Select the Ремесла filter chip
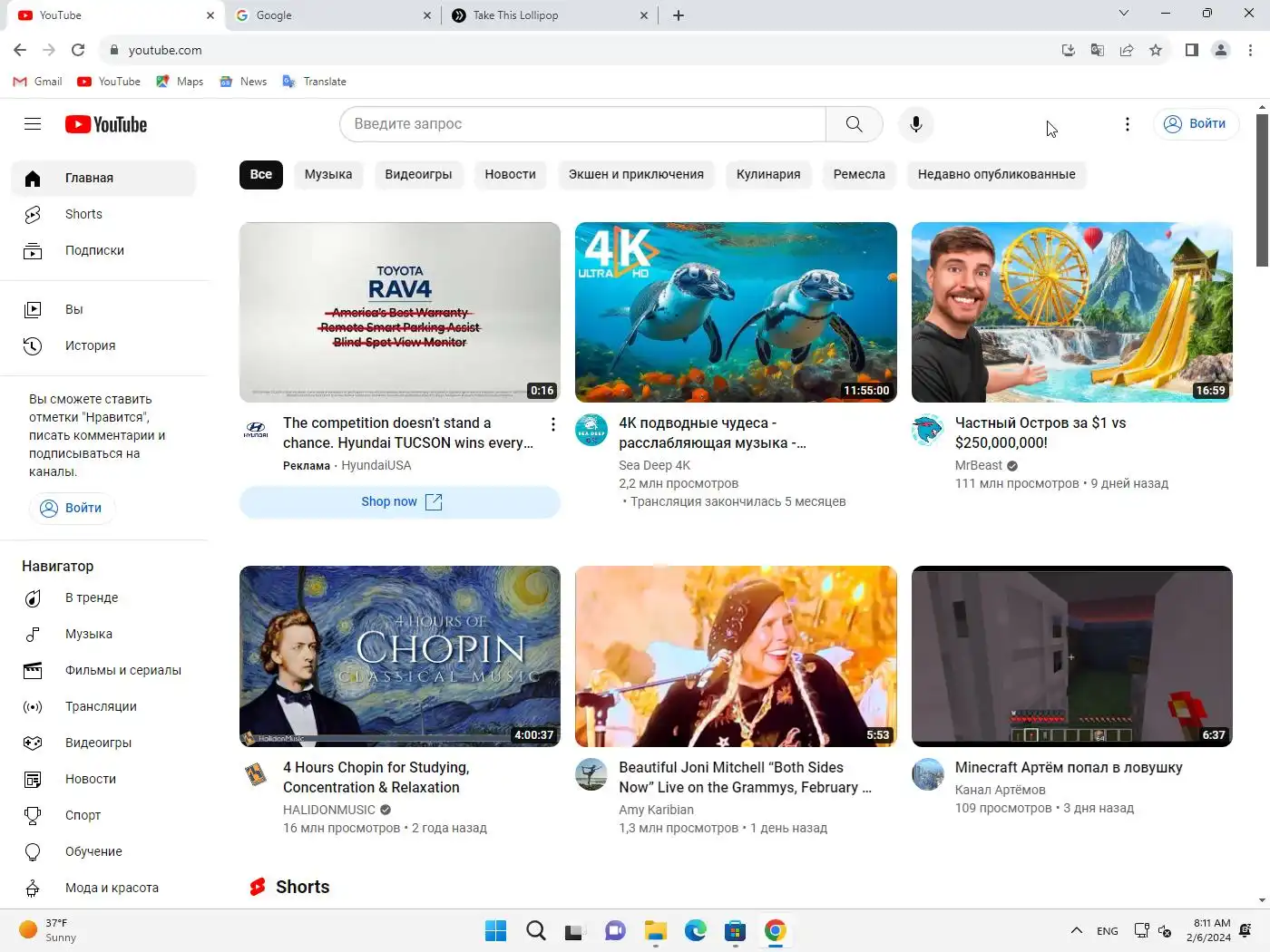1270x952 pixels. (859, 174)
